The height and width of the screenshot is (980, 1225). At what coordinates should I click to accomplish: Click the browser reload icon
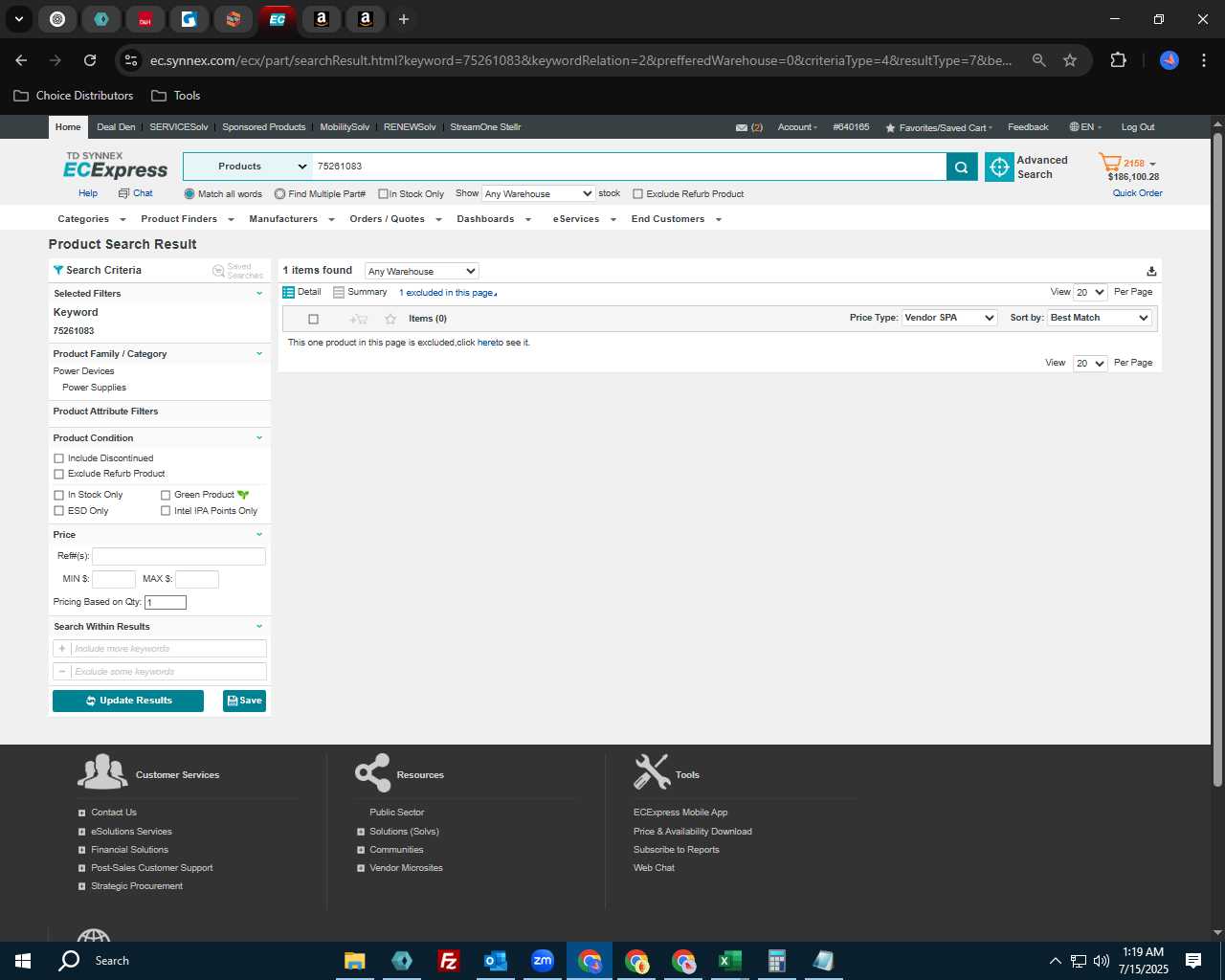coord(90,60)
